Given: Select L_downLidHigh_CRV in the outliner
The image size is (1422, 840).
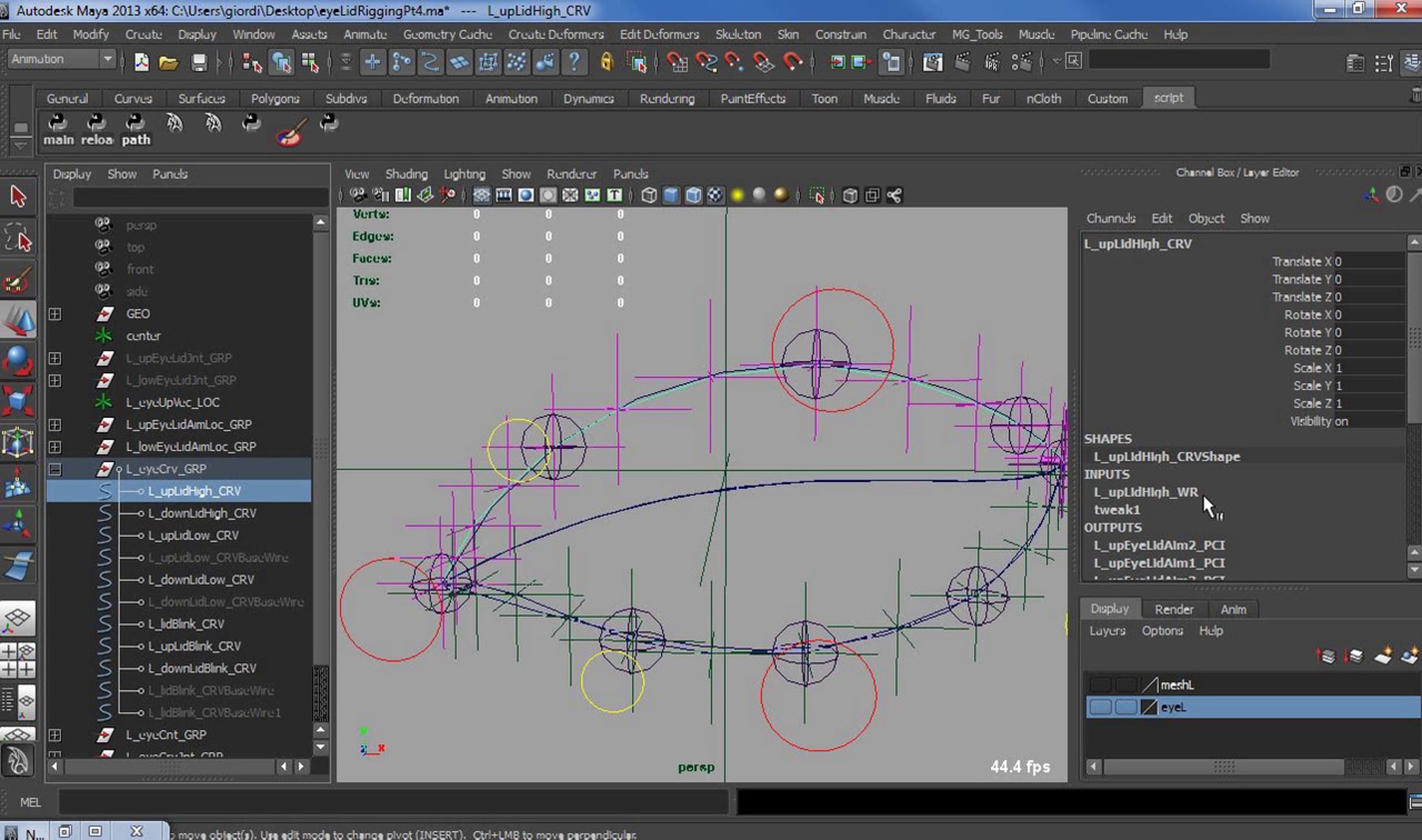Looking at the screenshot, I should (202, 514).
